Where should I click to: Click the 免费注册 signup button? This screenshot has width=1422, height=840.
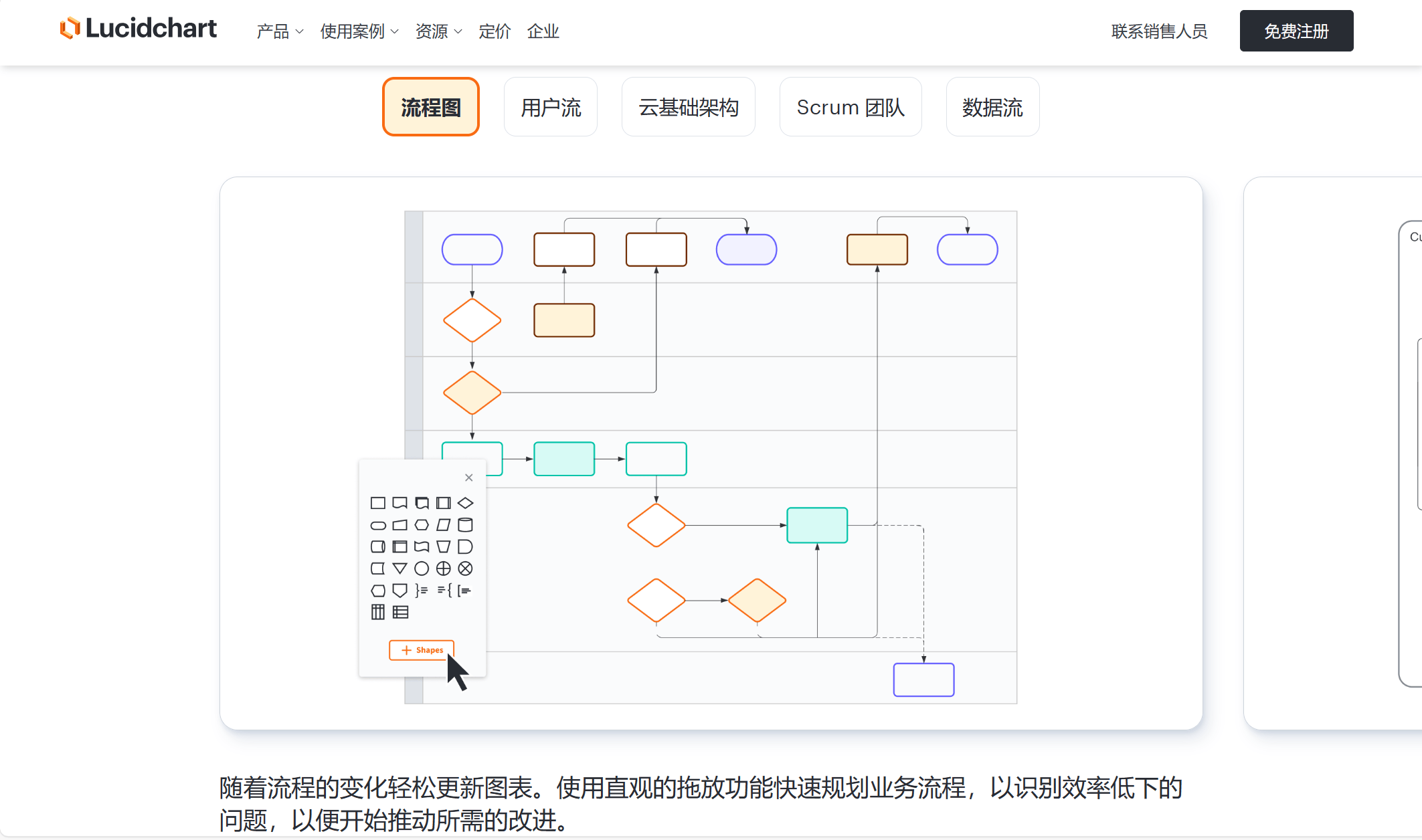click(1296, 30)
